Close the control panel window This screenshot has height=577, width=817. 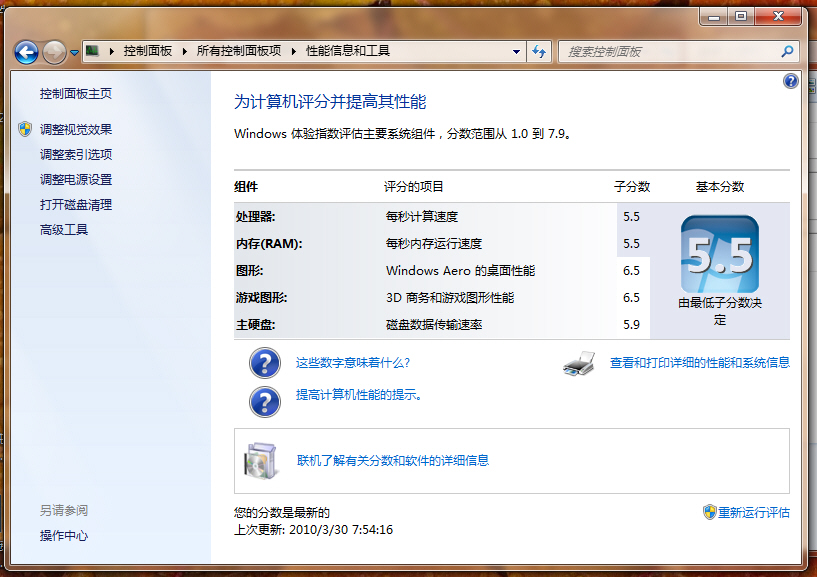[x=778, y=17]
